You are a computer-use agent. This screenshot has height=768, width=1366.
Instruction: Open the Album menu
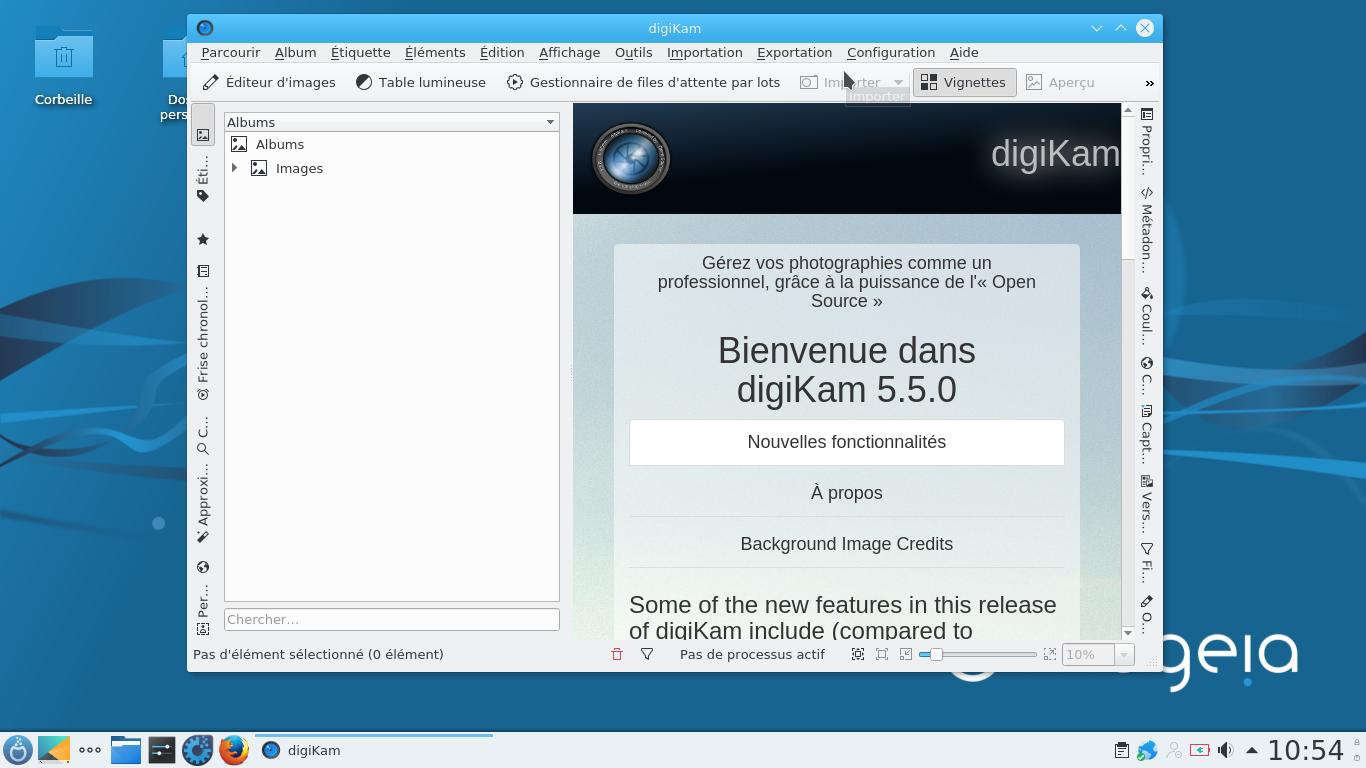295,52
